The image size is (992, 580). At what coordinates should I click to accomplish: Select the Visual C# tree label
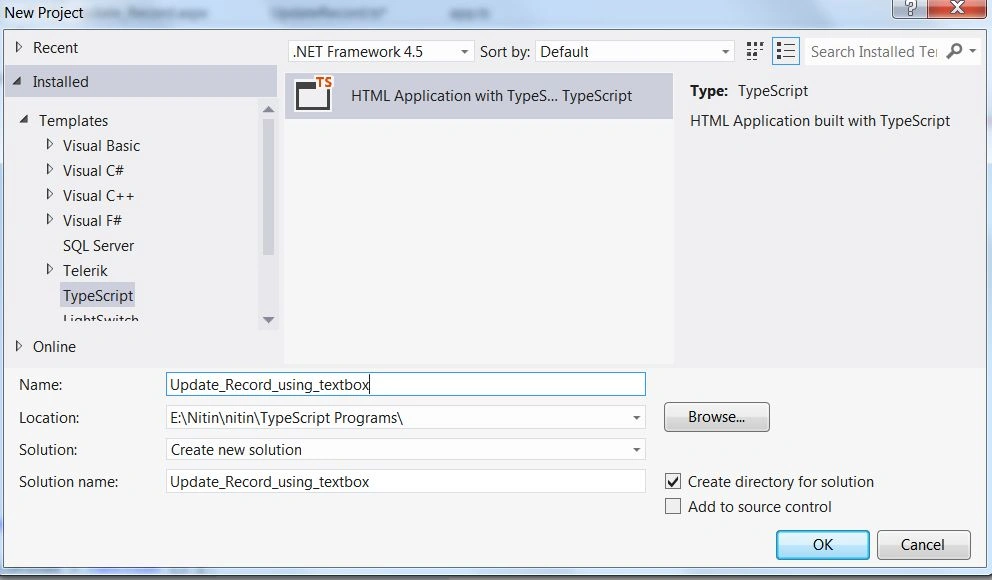[93, 171]
